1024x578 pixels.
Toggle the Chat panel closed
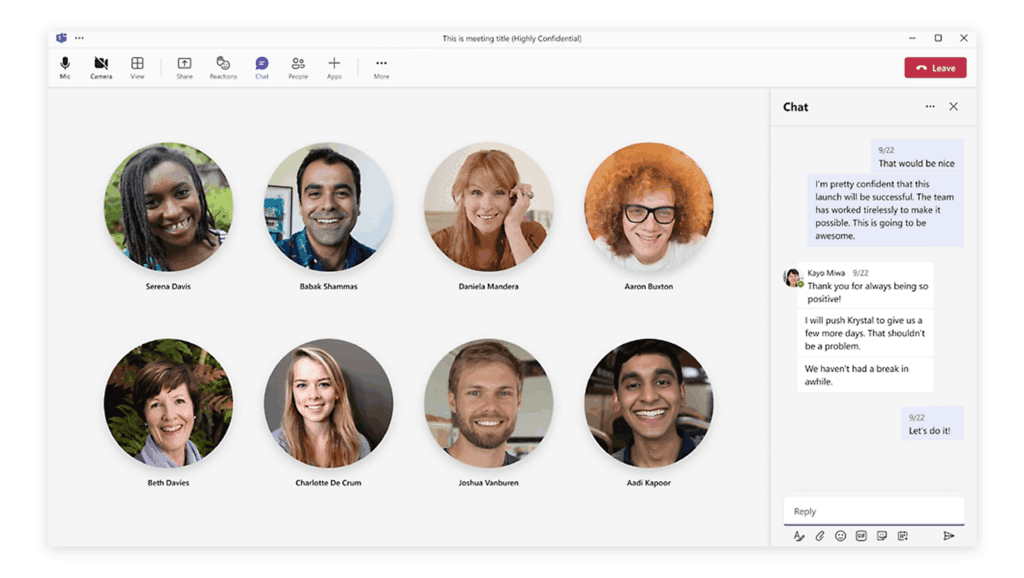953,106
